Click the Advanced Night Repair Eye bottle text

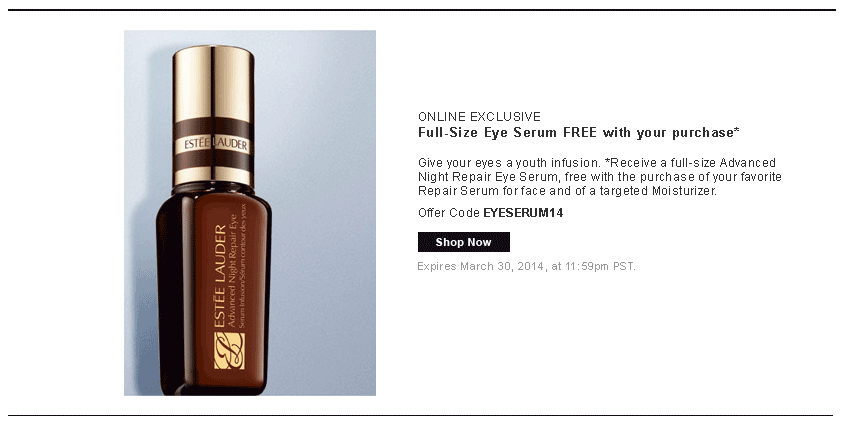click(233, 272)
